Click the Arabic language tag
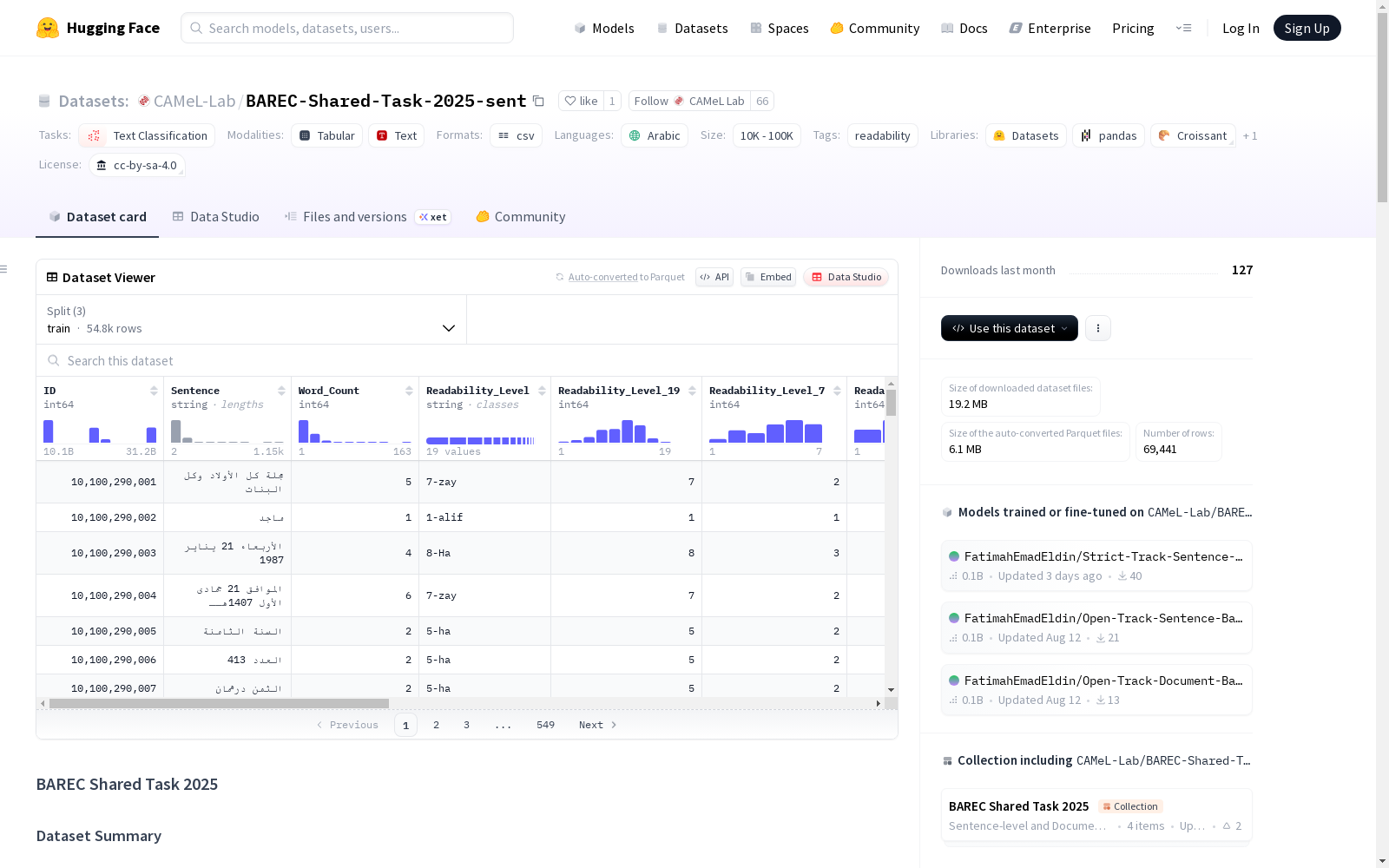The width and height of the screenshot is (1389, 868). pos(655,135)
